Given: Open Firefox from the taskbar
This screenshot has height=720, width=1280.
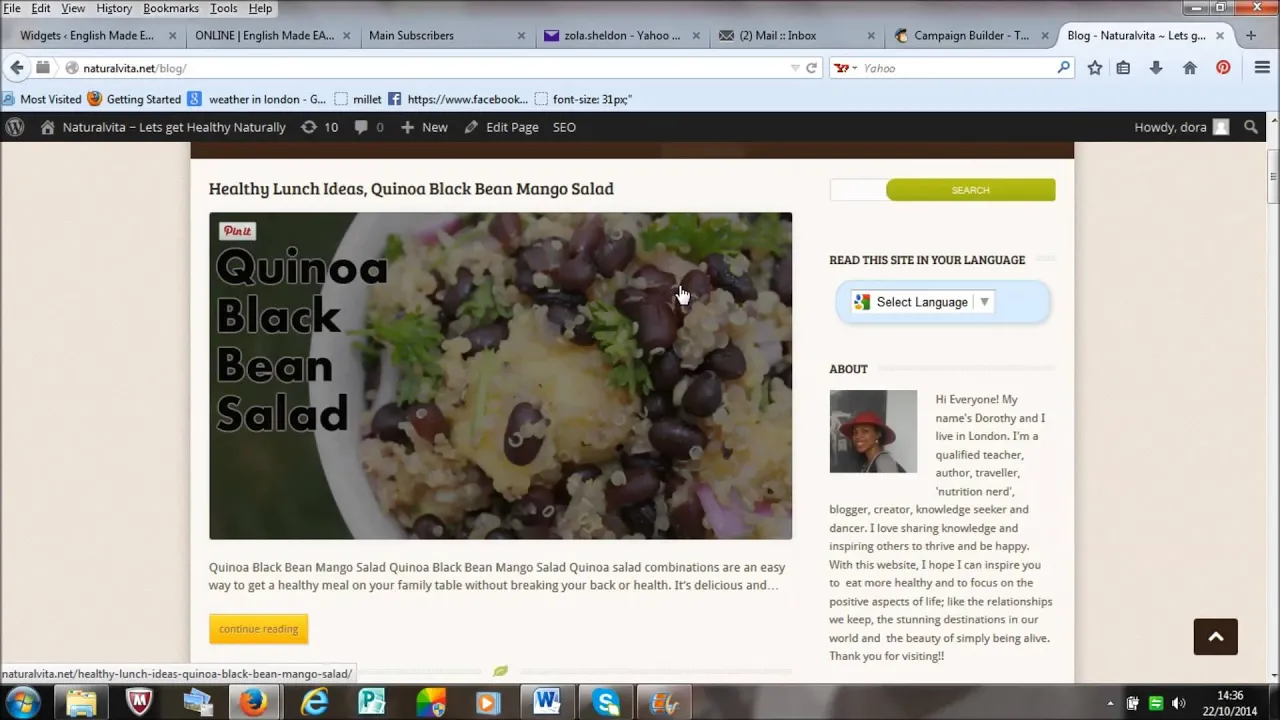Looking at the screenshot, I should pos(253,702).
